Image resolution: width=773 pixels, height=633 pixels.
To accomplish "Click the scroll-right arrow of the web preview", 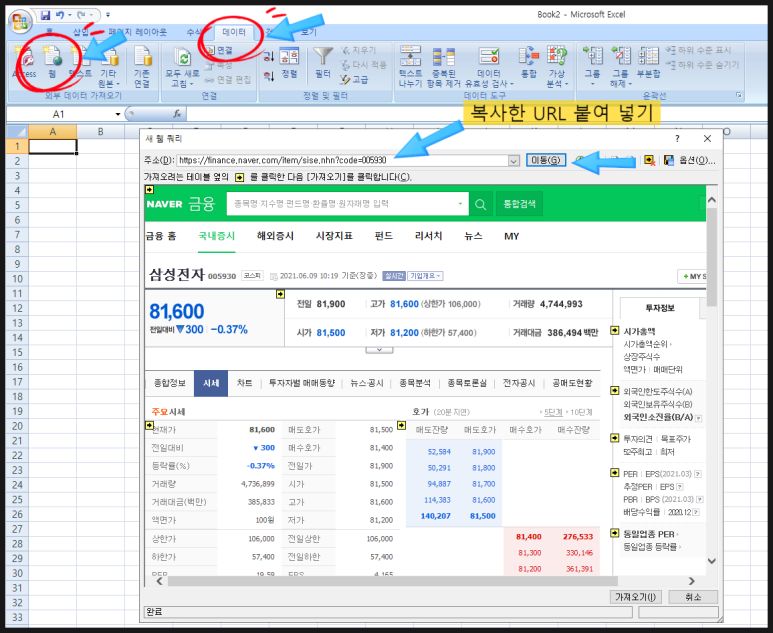I will (691, 581).
